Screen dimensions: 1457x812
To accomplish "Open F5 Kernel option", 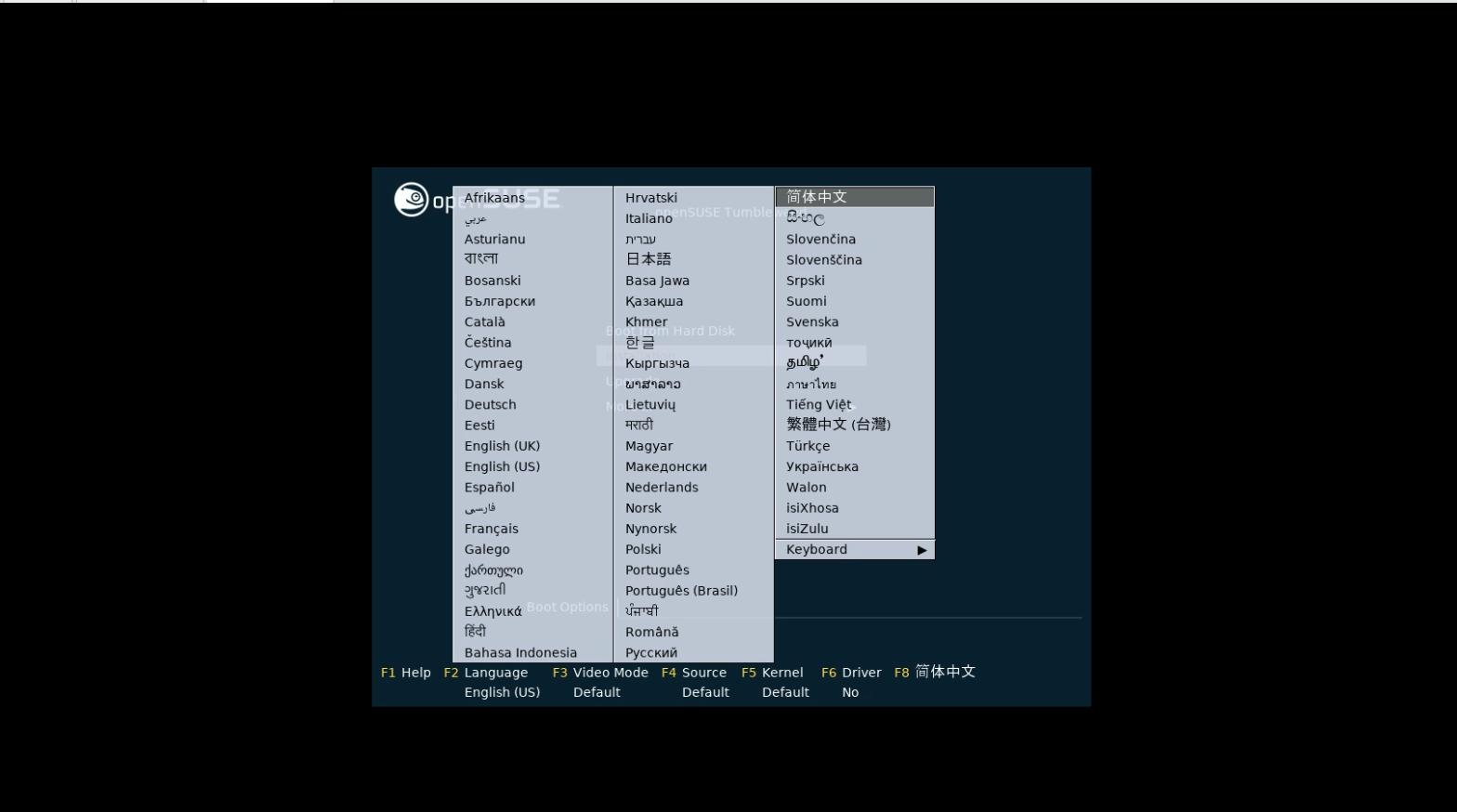I will click(772, 673).
